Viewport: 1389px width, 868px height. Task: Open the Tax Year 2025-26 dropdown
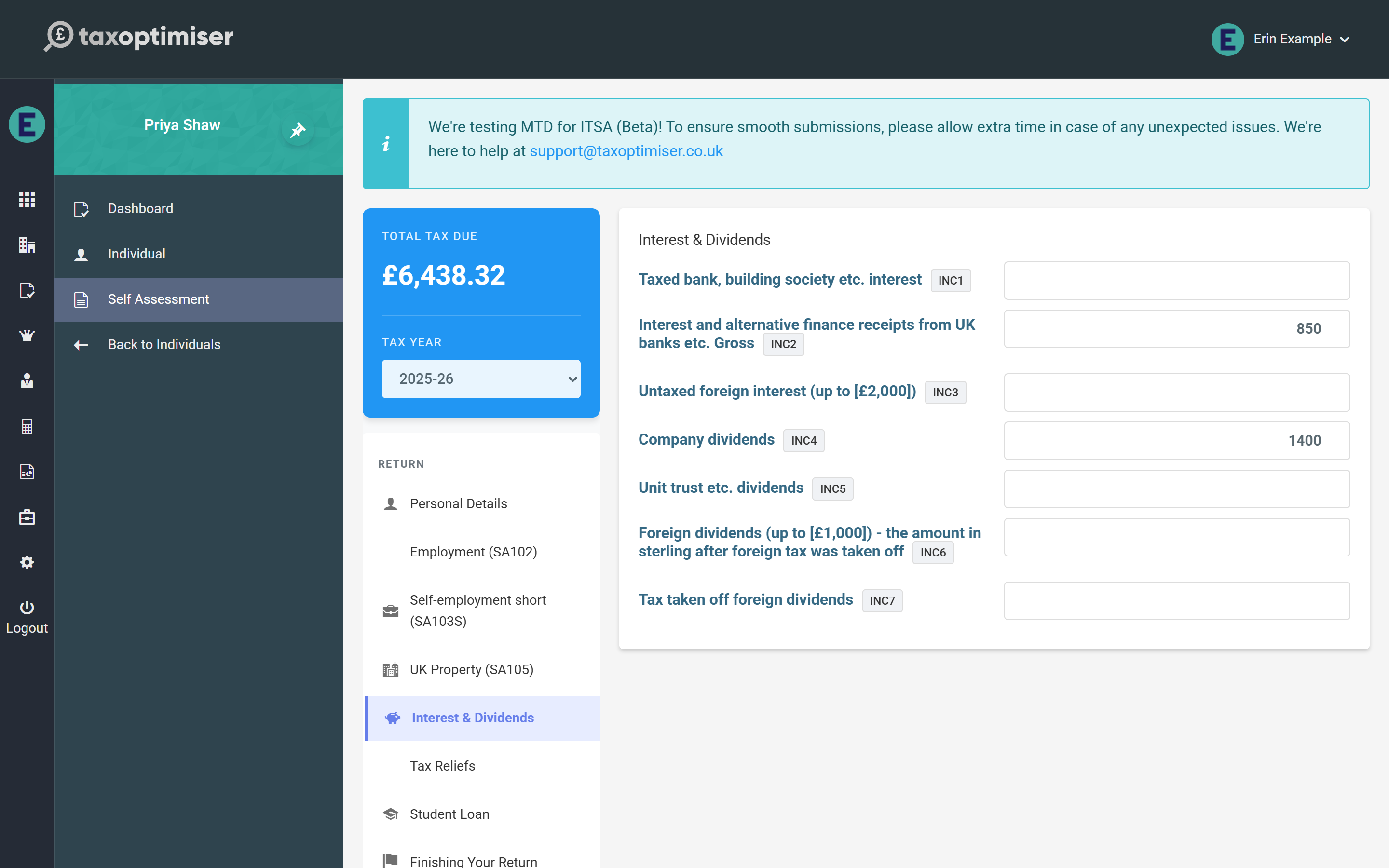tap(481, 379)
